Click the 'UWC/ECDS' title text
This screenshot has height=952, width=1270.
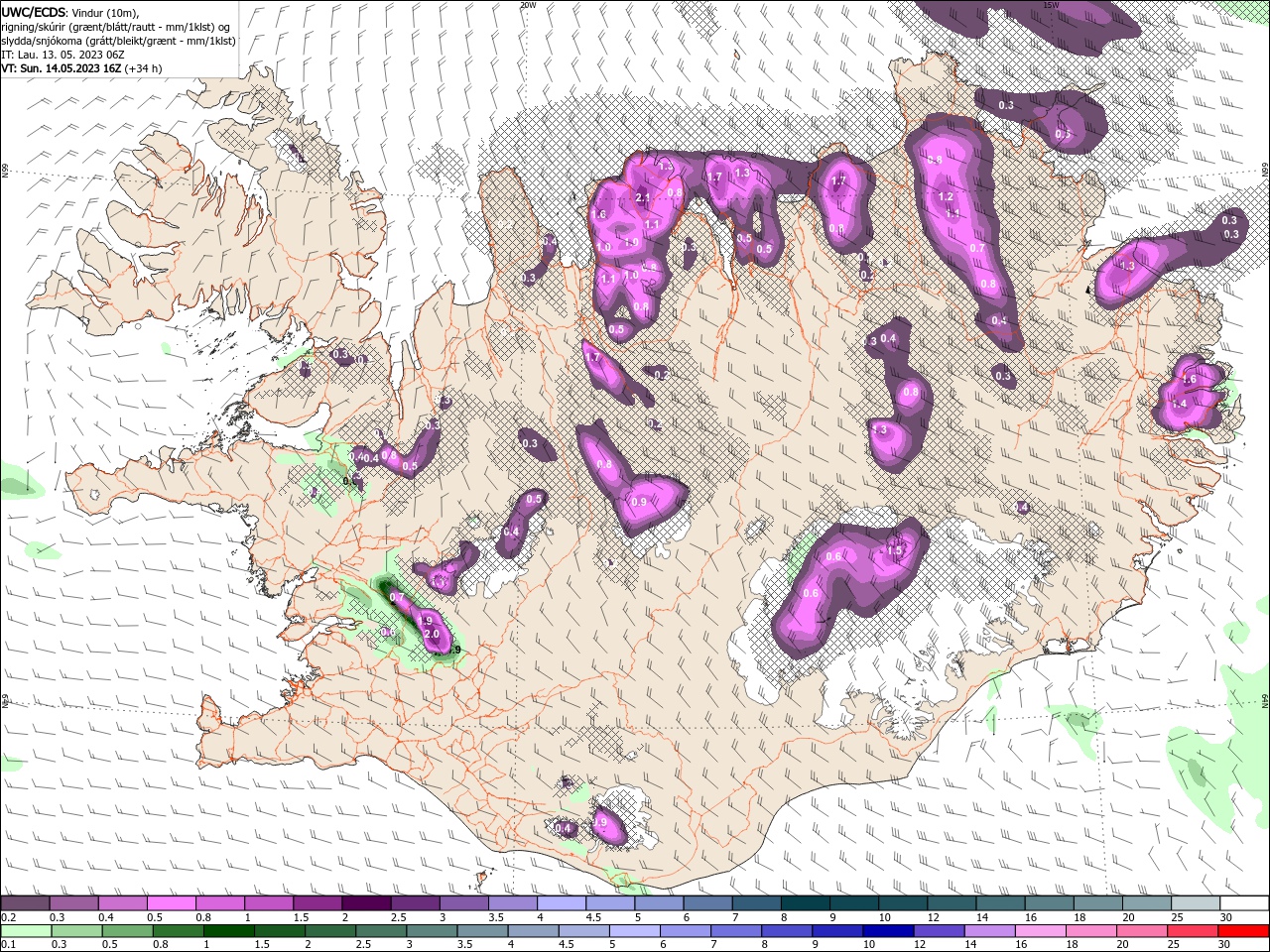pyautogui.click(x=34, y=12)
